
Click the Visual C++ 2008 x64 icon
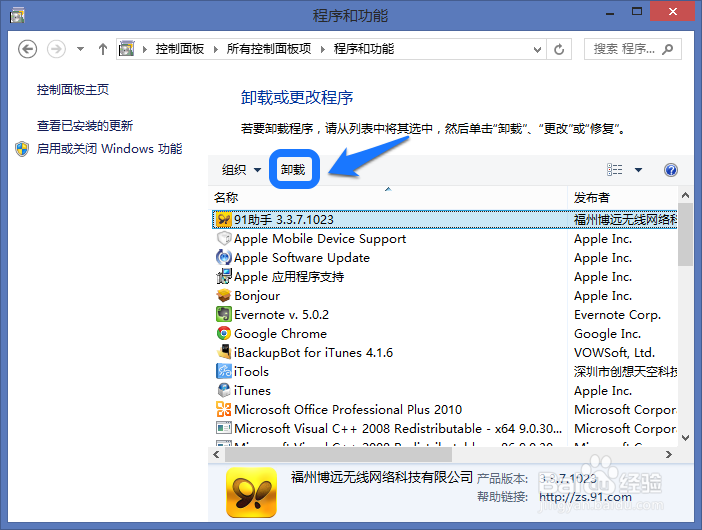click(x=223, y=428)
